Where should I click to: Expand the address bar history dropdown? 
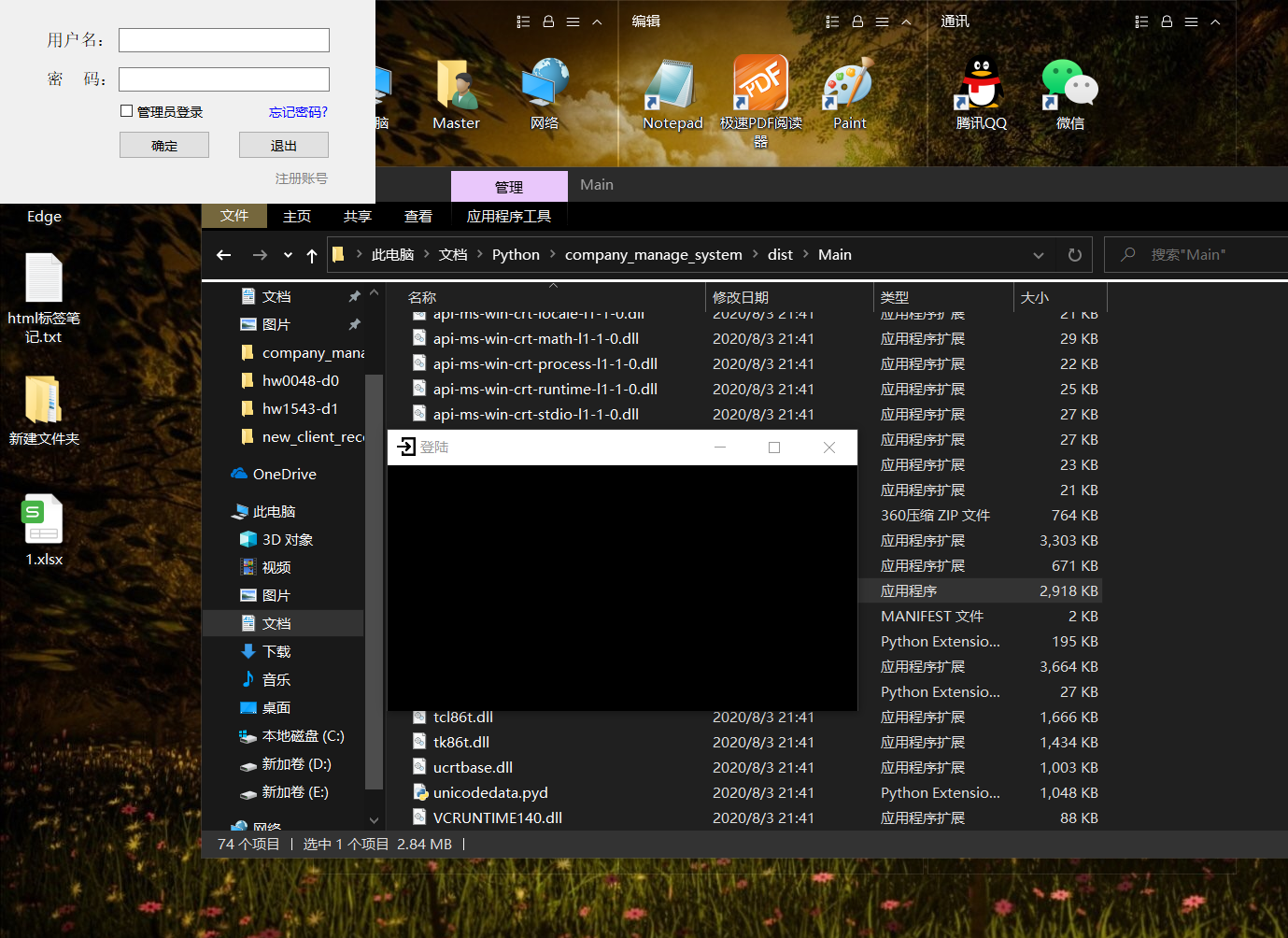pos(1039,255)
